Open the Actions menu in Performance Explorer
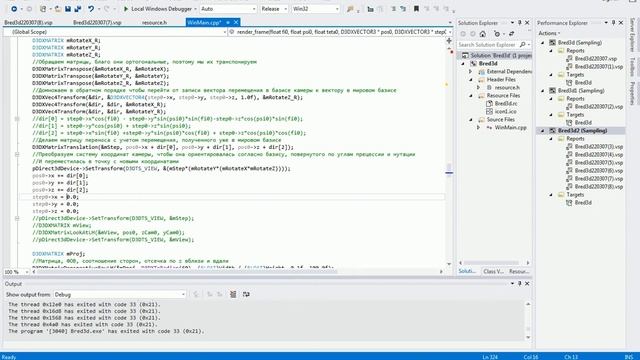This screenshot has width=640, height=360. tap(549, 33)
